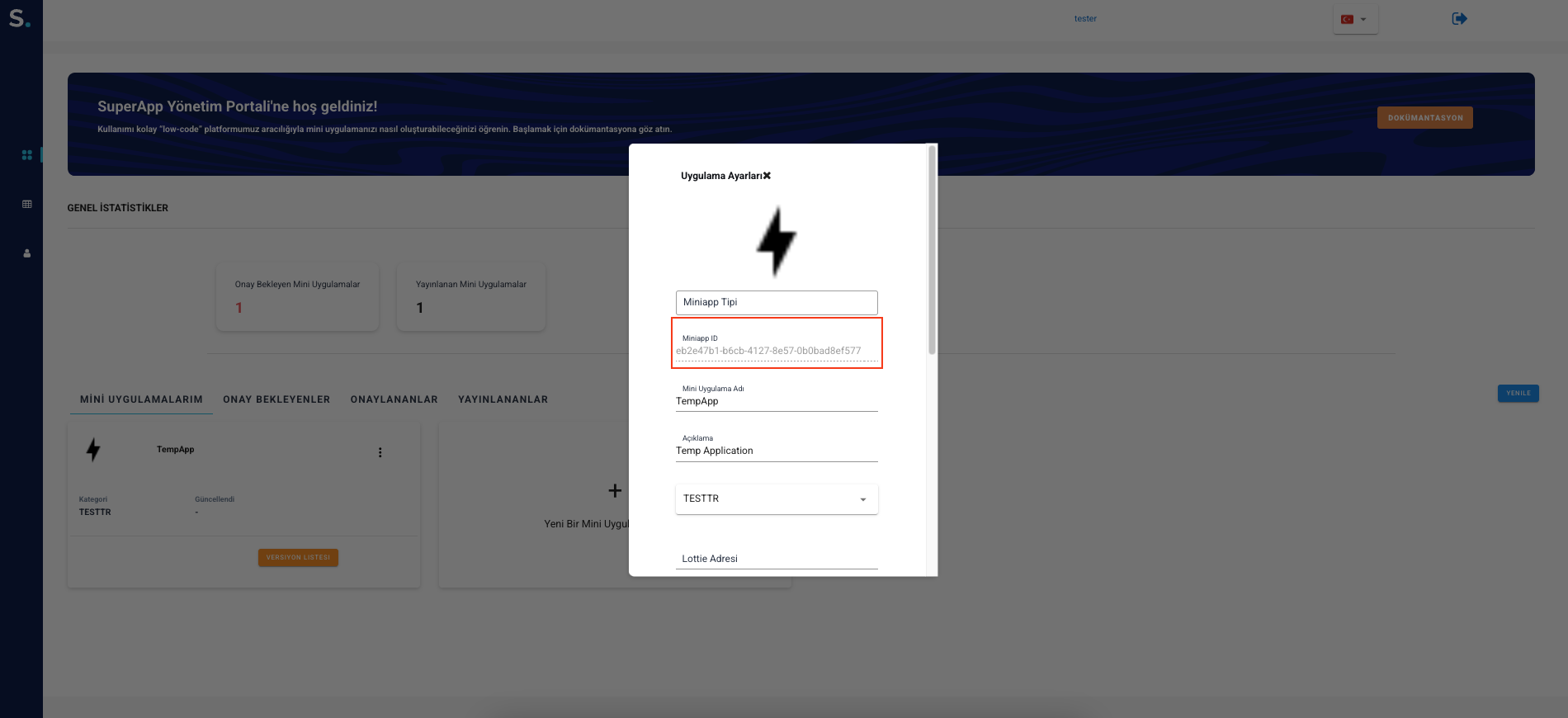Switch to the ONAY BEKLEYENLER tab
The height and width of the screenshot is (718, 1568).
[x=276, y=399]
